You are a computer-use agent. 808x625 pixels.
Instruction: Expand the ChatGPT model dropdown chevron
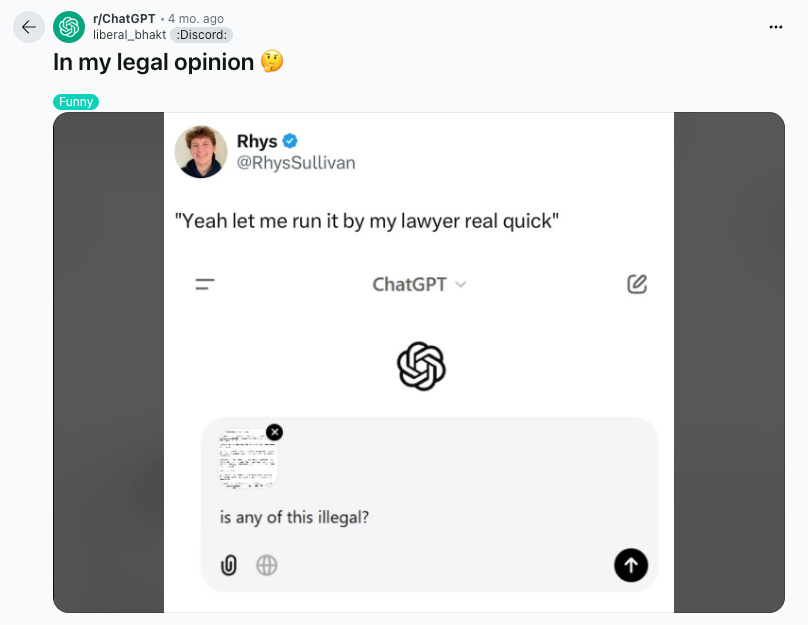[x=461, y=284]
